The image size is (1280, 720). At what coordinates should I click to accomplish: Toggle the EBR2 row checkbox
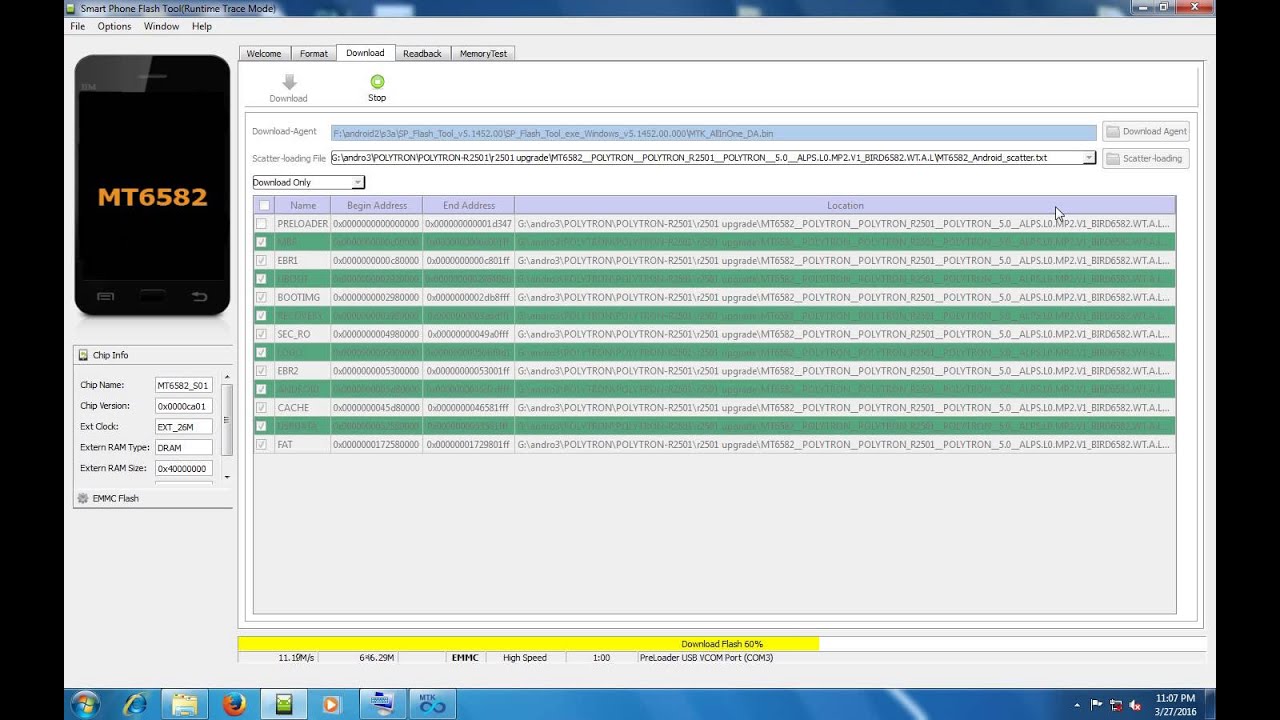tap(262, 371)
